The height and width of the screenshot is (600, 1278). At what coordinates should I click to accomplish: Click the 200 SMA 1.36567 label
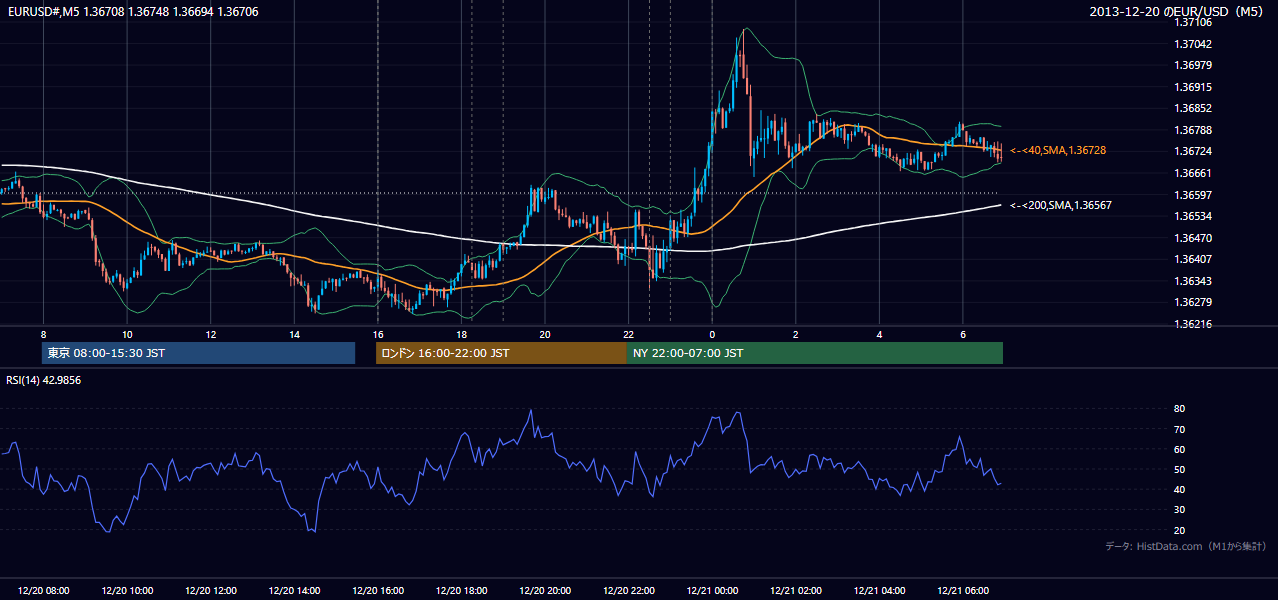pyautogui.click(x=1060, y=205)
